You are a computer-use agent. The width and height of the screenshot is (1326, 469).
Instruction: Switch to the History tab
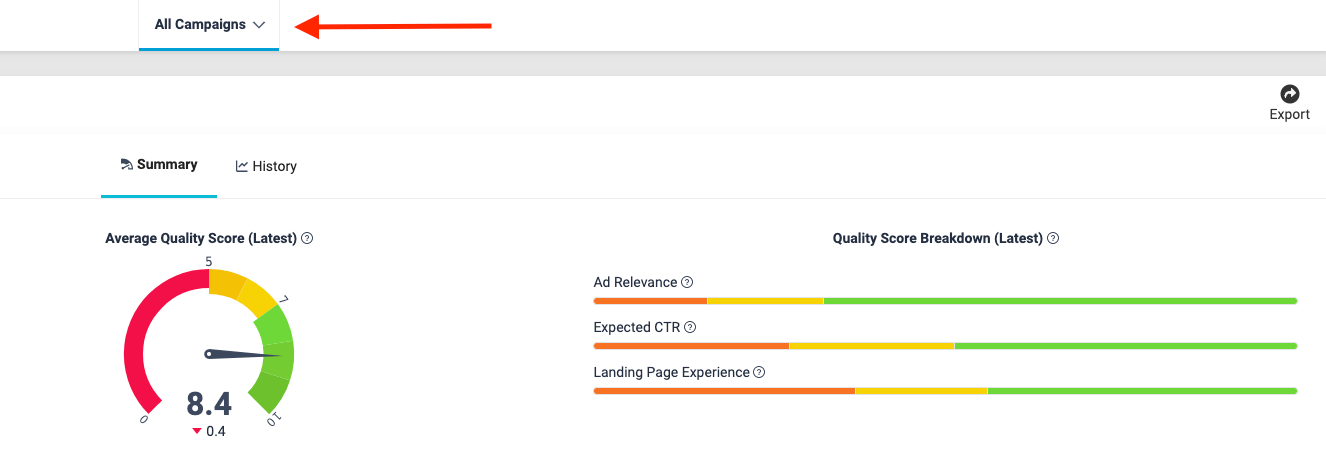pyautogui.click(x=274, y=166)
